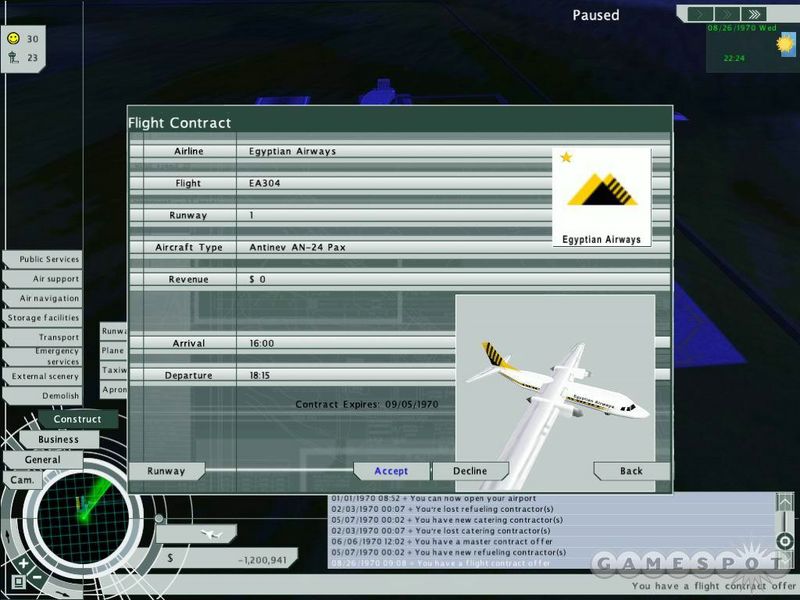Open the Public Services construct category
This screenshot has height=600, width=800.
(x=43, y=259)
